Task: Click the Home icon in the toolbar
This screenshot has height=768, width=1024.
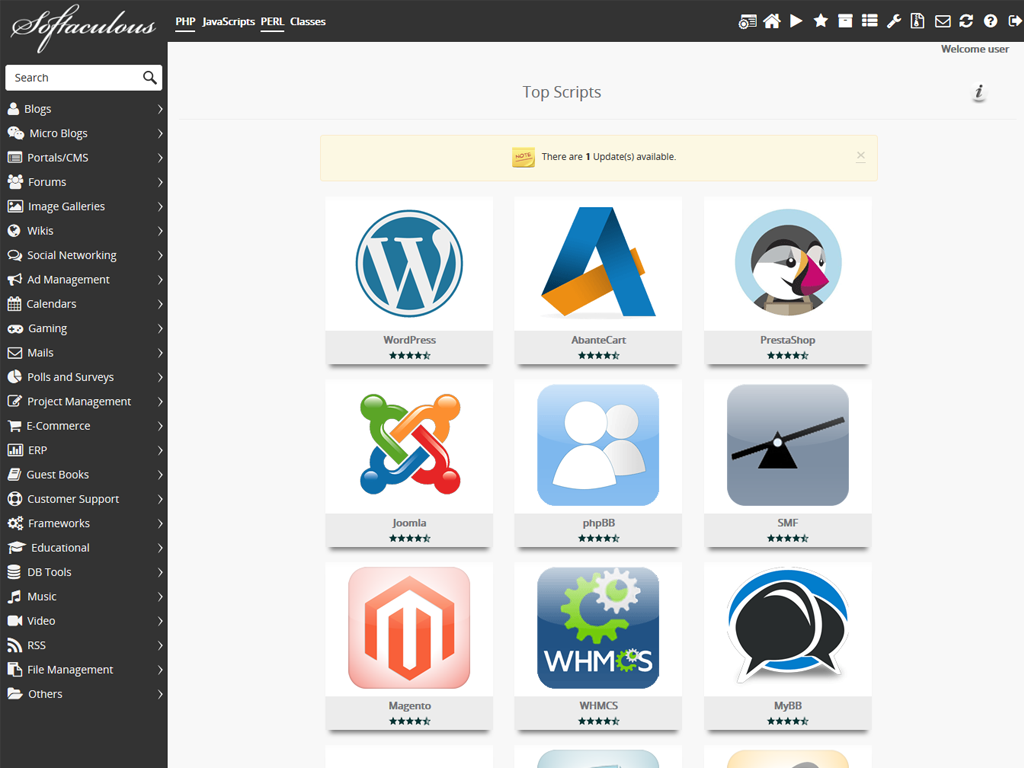Action: click(x=772, y=20)
